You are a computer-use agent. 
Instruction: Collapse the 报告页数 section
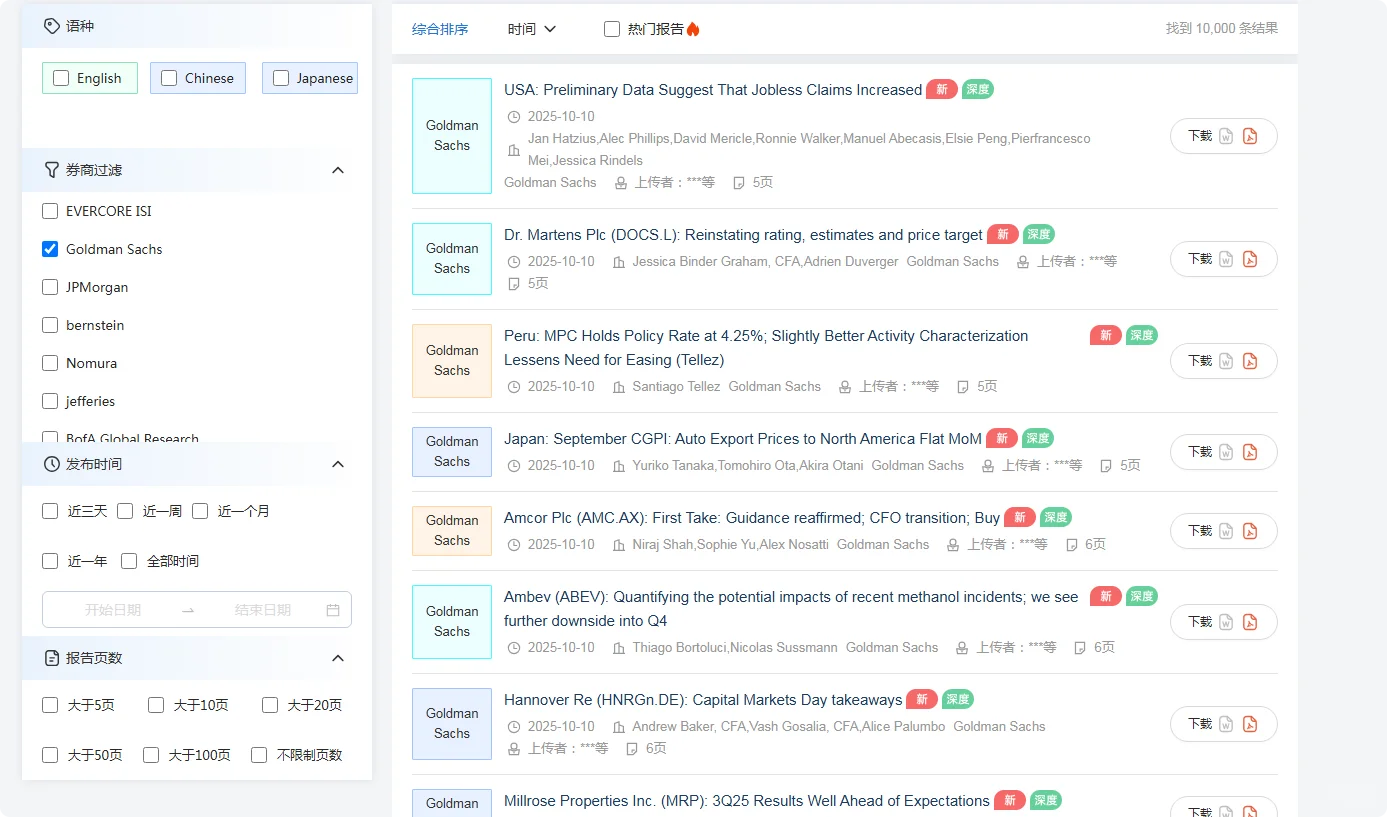tap(338, 658)
